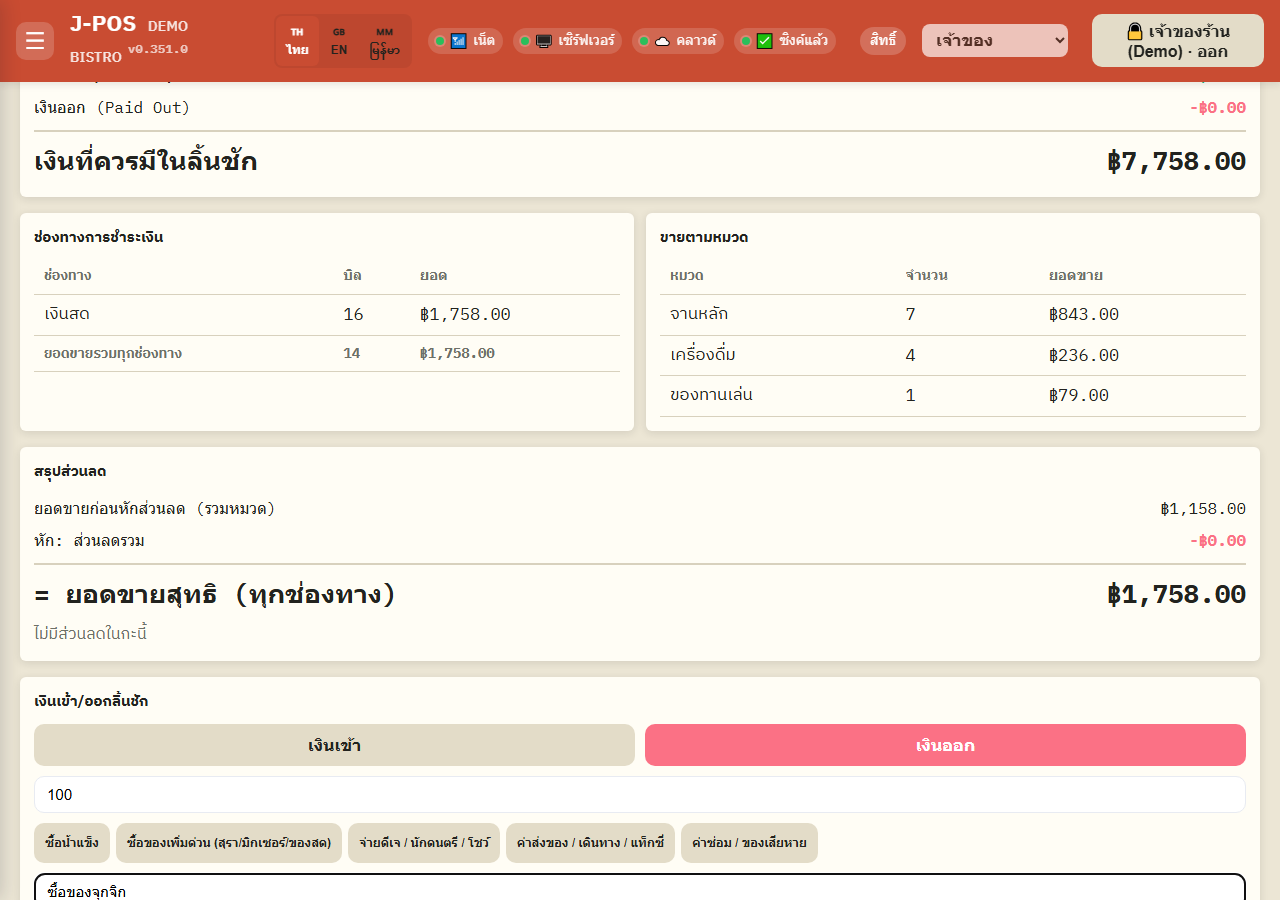Choose ค่าซ่อม / ของเสียหาย chip
Image resolution: width=1280 pixels, height=900 pixels.
tap(749, 843)
